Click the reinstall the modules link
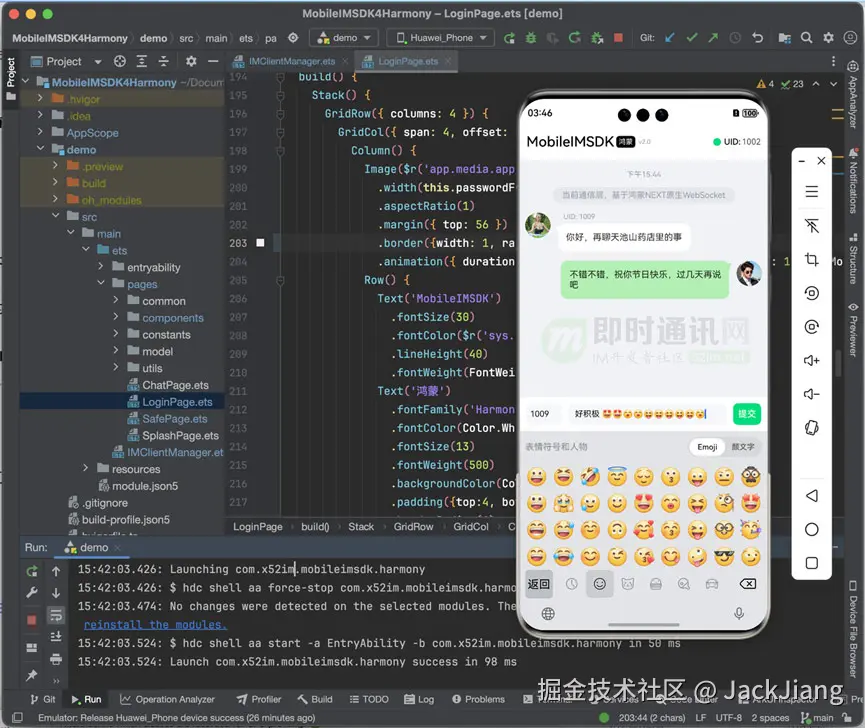The image size is (865, 728). (155, 625)
